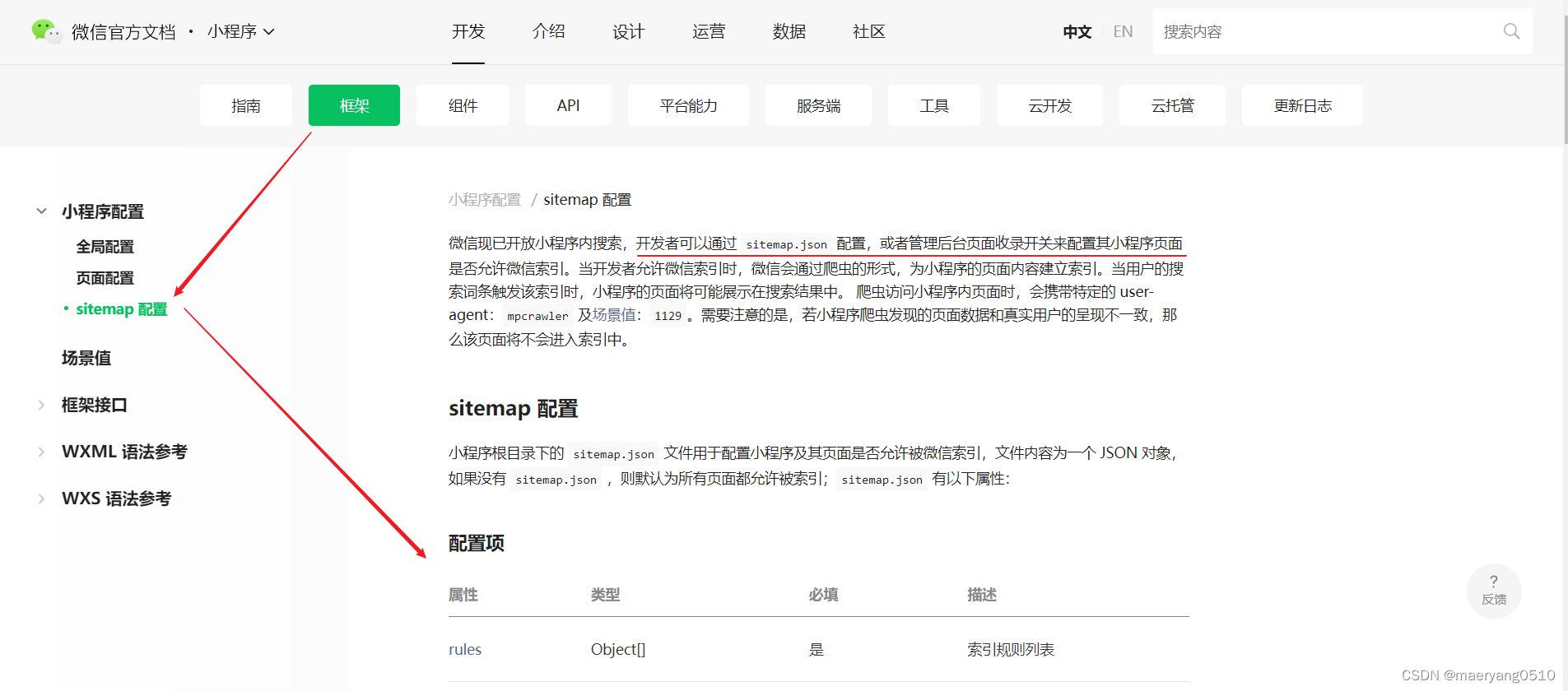The image size is (1568, 691).
Task: Open the 反馈 feedback bubble
Action: (x=1494, y=591)
